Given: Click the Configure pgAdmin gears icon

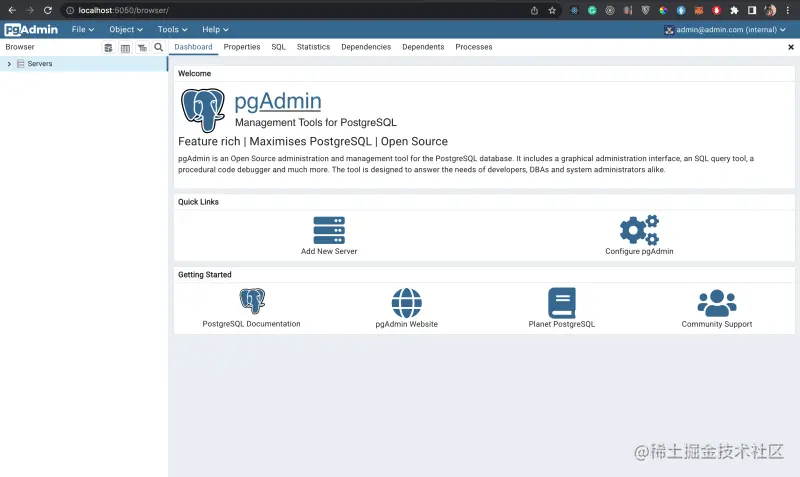Looking at the screenshot, I should coord(639,230).
